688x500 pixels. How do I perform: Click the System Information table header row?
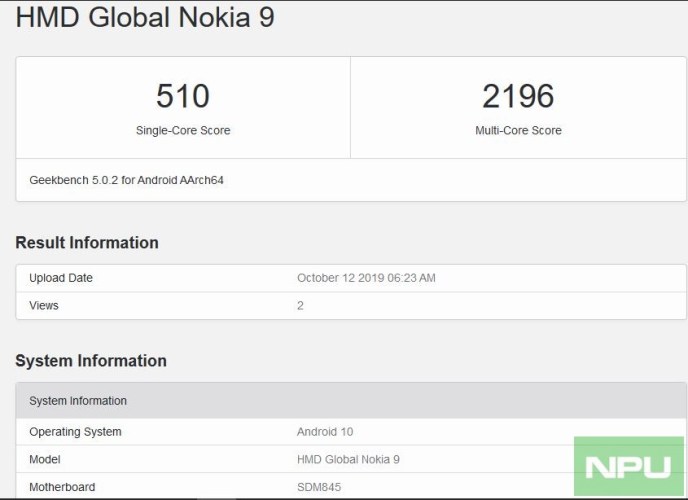pyautogui.click(x=351, y=401)
